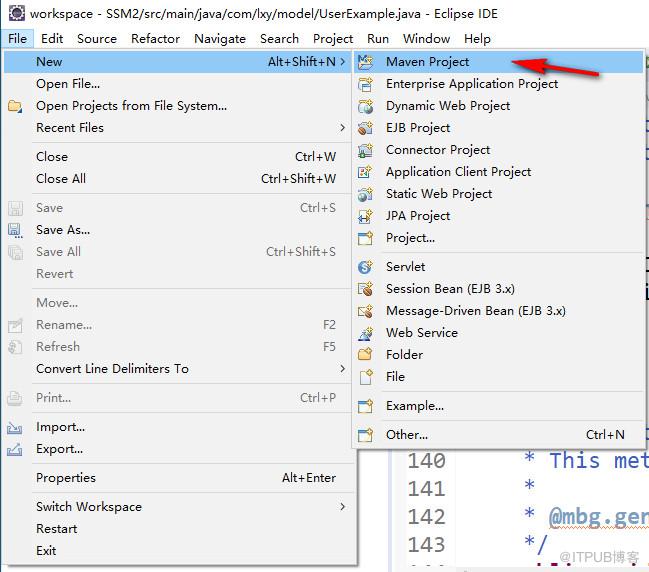Screen dimensions: 649x572
Task: Open the Refactor menu
Action: pos(155,38)
